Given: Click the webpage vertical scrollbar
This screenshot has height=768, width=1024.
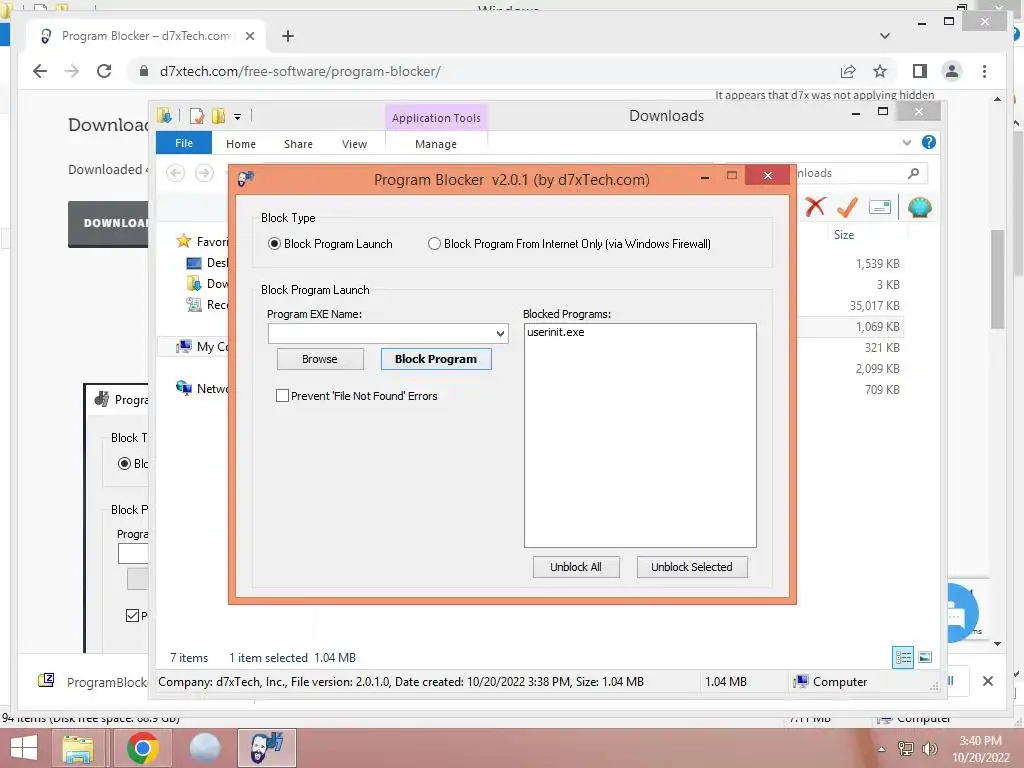Looking at the screenshot, I should 997,280.
